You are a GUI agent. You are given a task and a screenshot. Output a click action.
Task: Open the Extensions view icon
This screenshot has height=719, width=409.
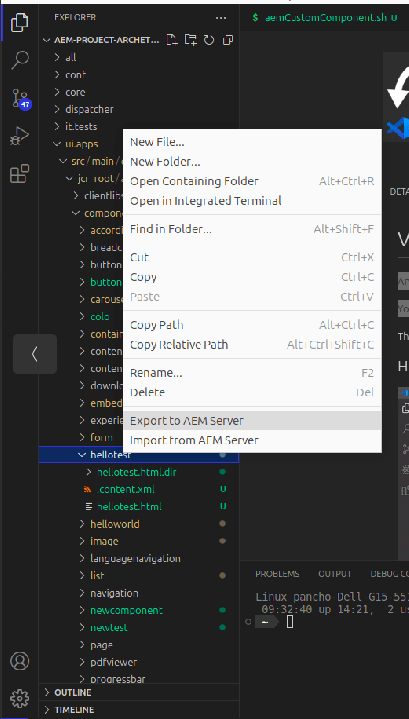coord(19,174)
